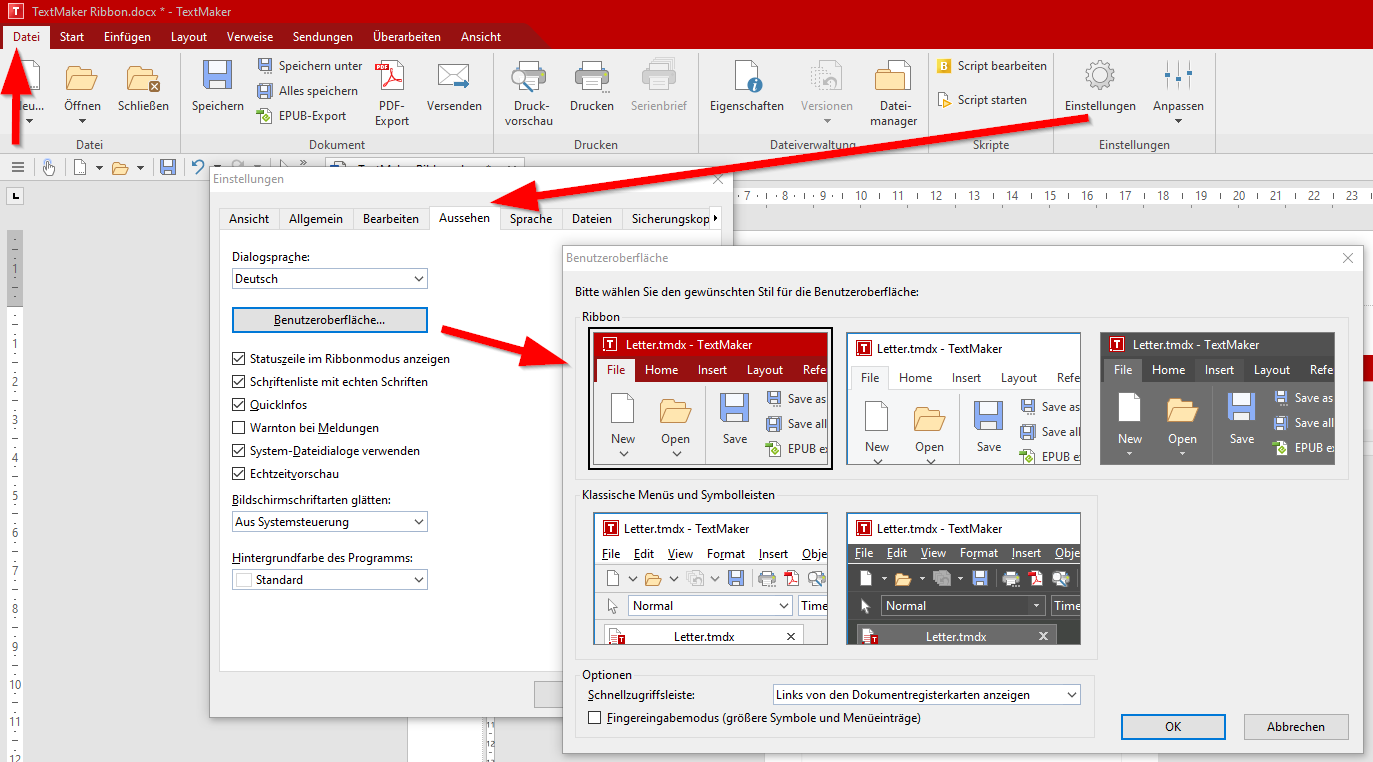Toggle System-Dateidialoge verwenden

pos(238,450)
